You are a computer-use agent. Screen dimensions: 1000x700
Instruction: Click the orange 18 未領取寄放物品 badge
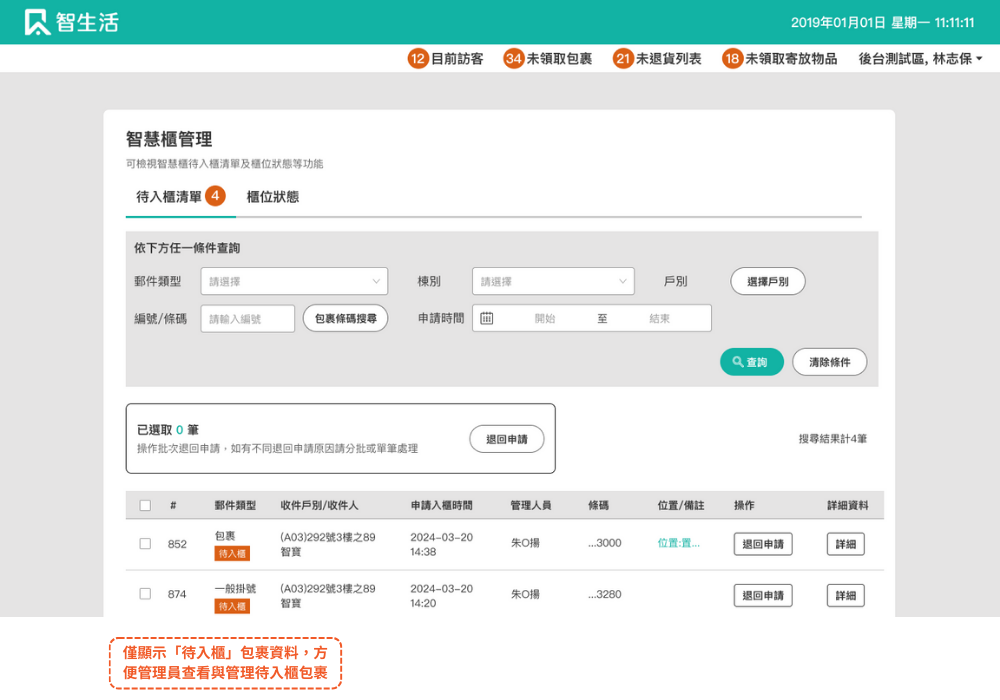coord(732,59)
